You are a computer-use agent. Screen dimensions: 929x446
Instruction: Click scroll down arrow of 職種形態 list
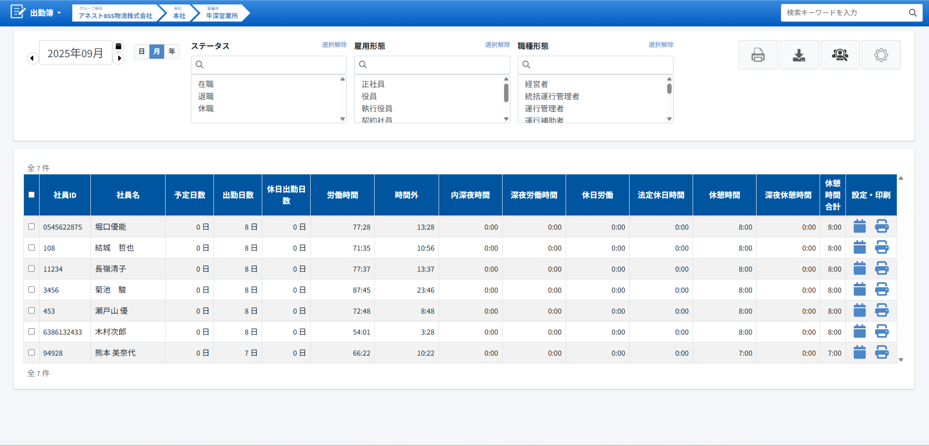669,118
